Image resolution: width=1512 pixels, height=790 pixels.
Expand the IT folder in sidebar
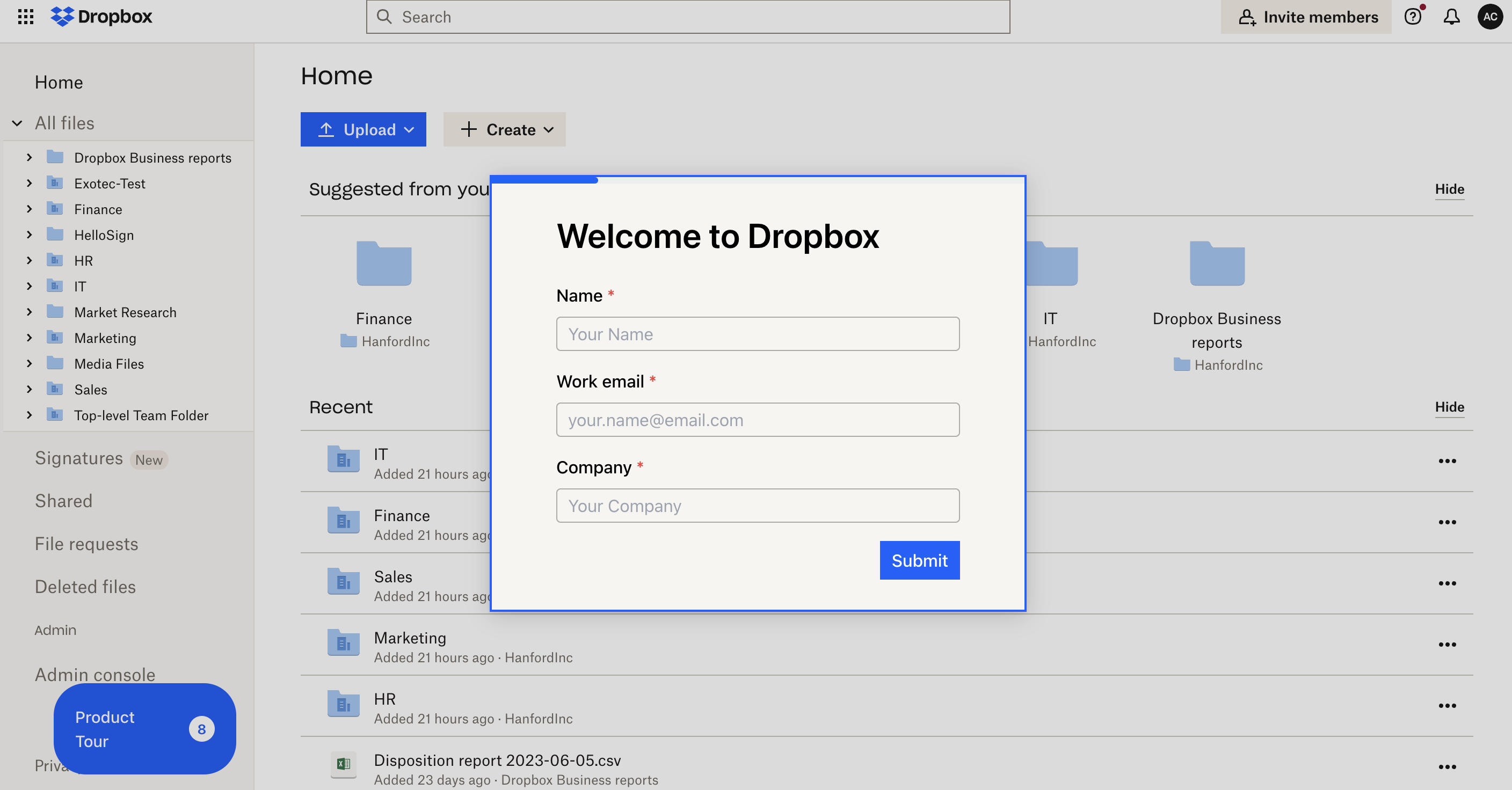tap(30, 286)
